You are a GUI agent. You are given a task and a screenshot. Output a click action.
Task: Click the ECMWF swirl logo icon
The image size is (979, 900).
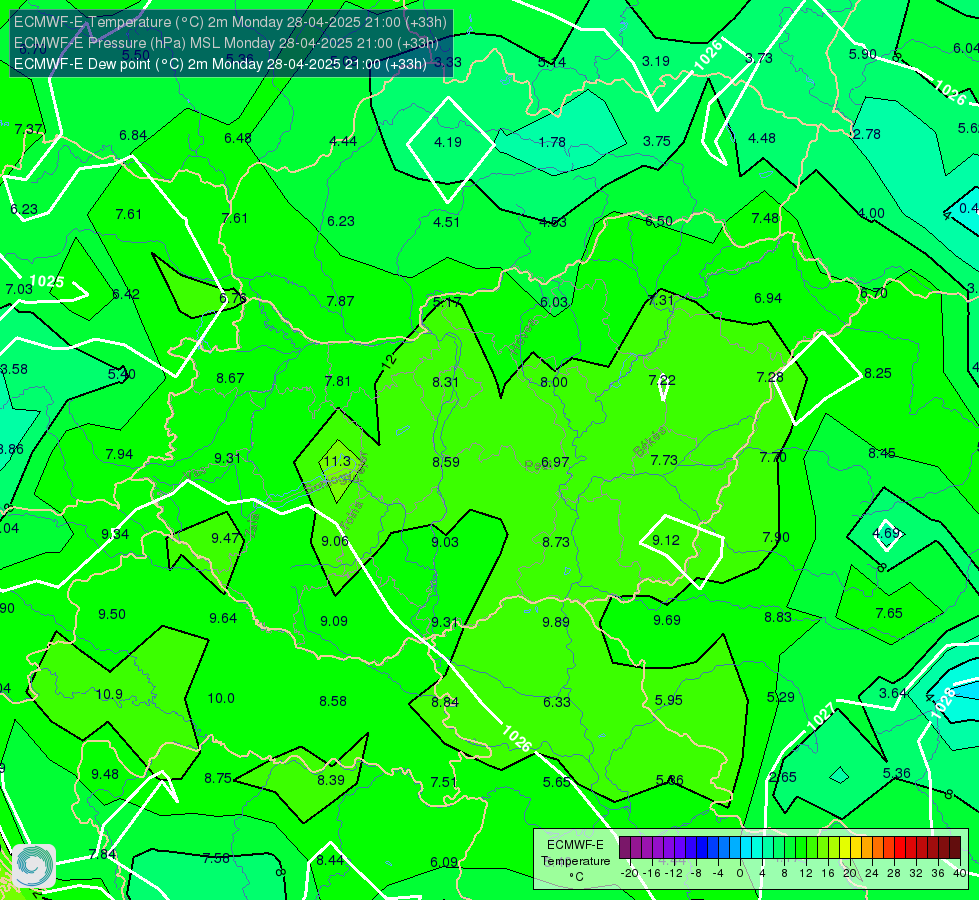(x=34, y=866)
